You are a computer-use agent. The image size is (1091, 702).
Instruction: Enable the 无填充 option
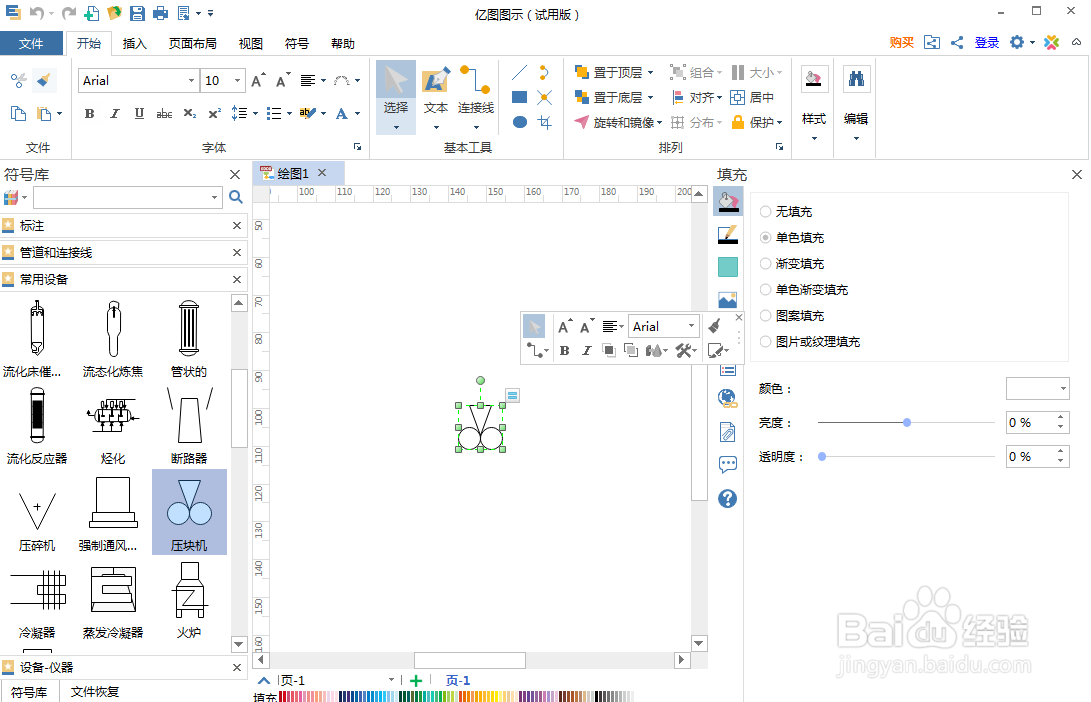tap(767, 211)
